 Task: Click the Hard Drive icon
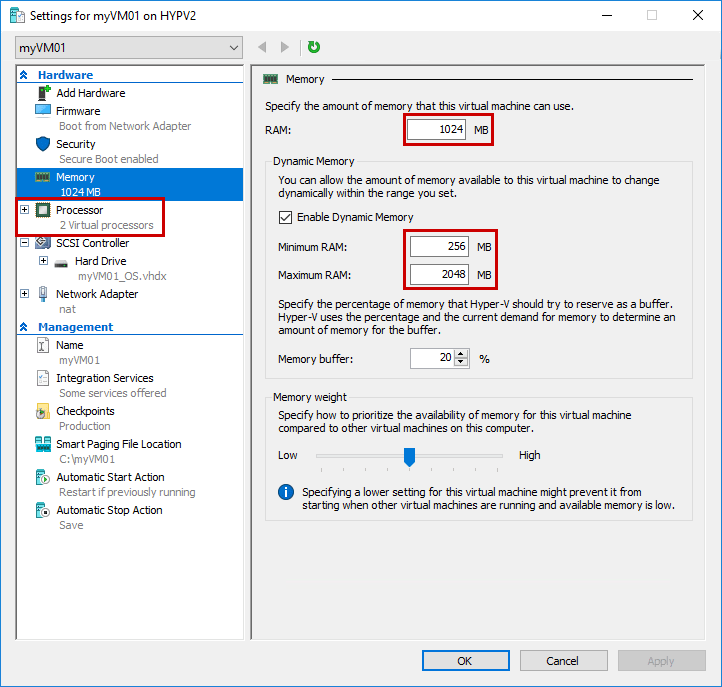[61, 263]
